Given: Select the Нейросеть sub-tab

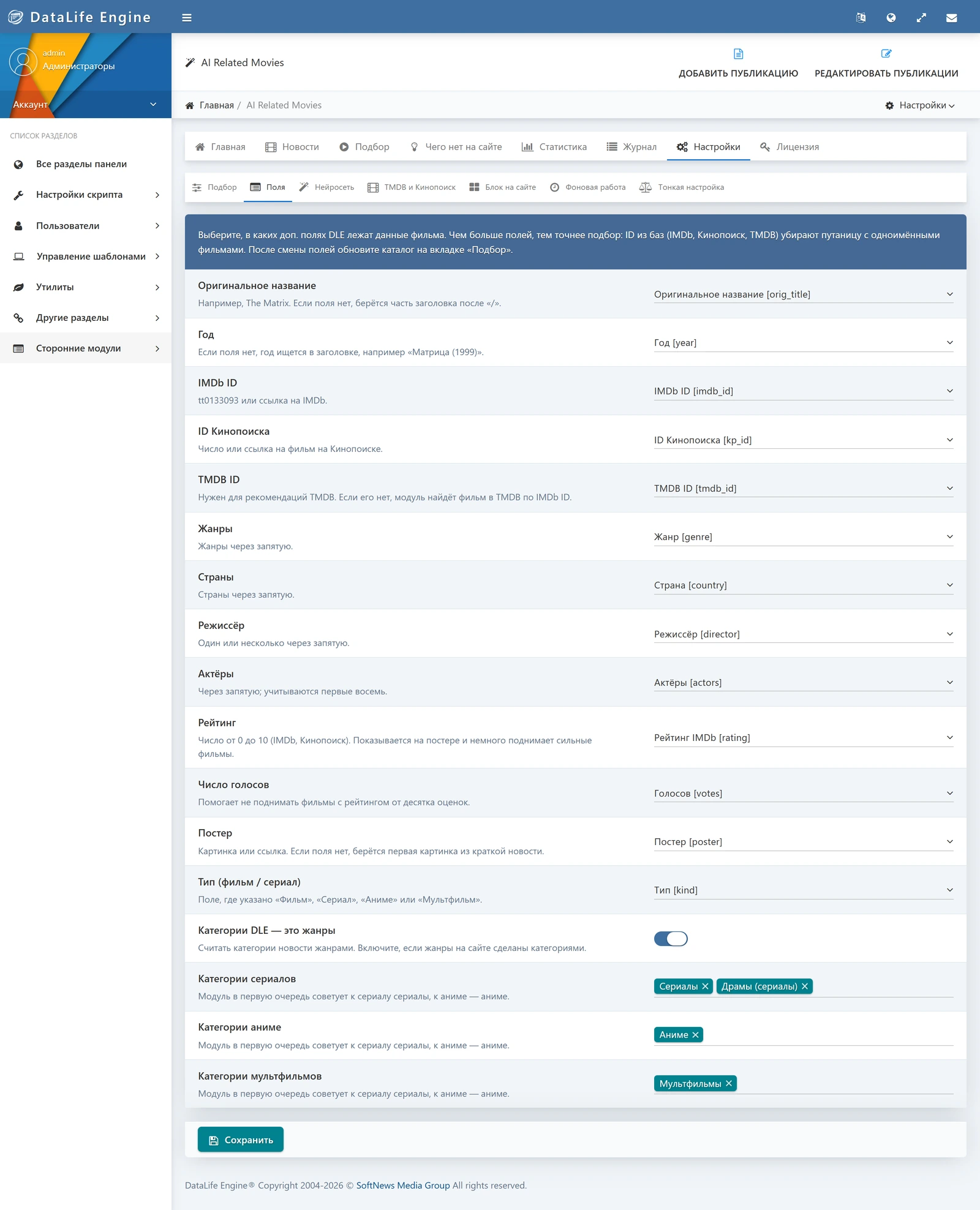Looking at the screenshot, I should click(326, 187).
